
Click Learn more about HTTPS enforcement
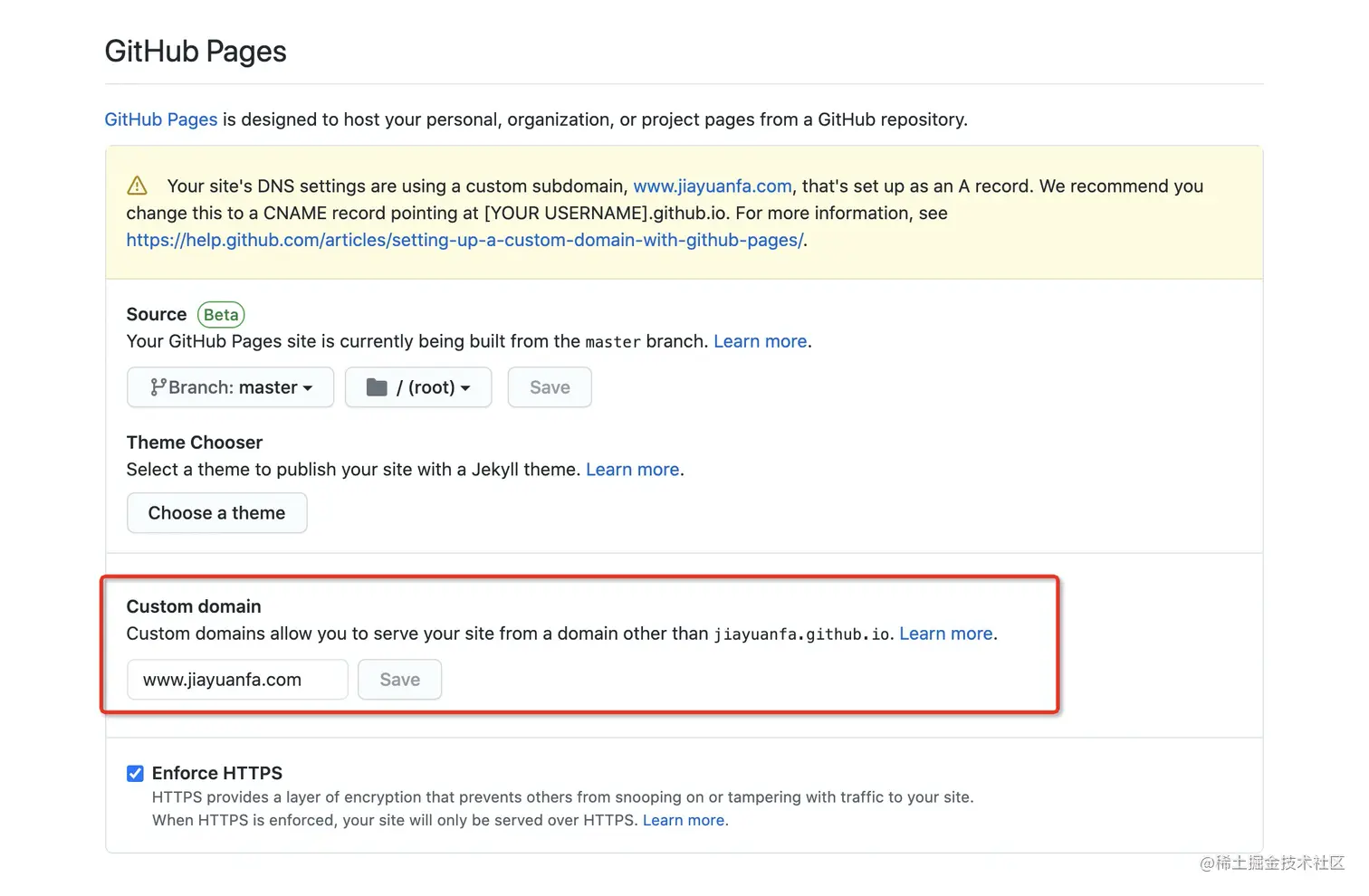683,820
